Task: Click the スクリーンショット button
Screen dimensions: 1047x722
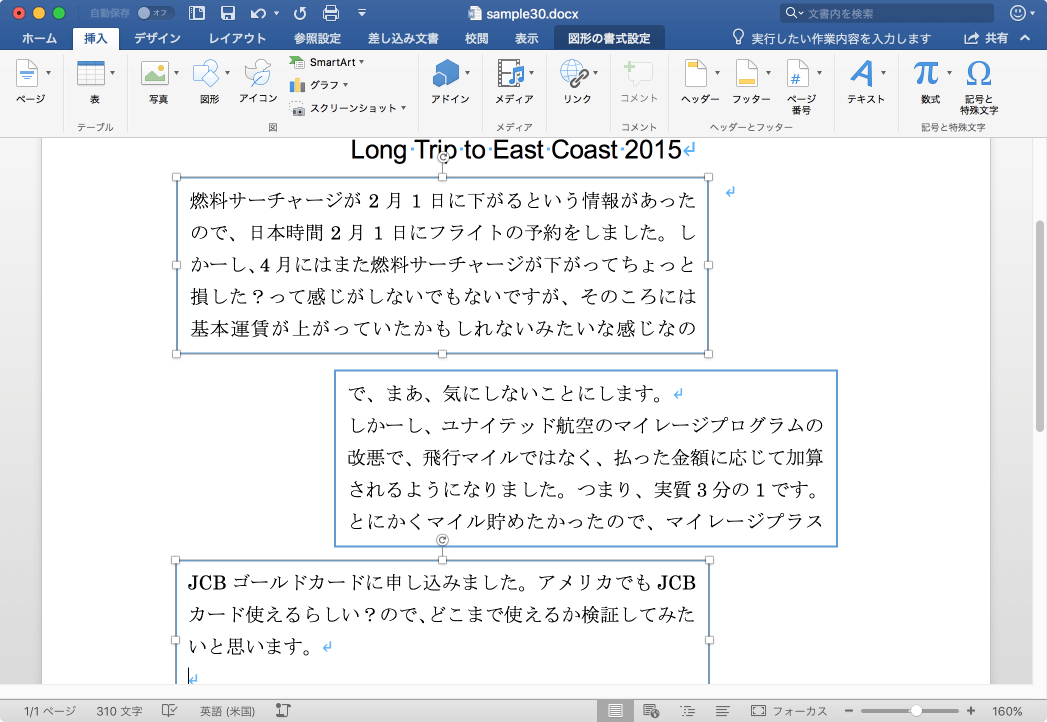Action: click(348, 108)
